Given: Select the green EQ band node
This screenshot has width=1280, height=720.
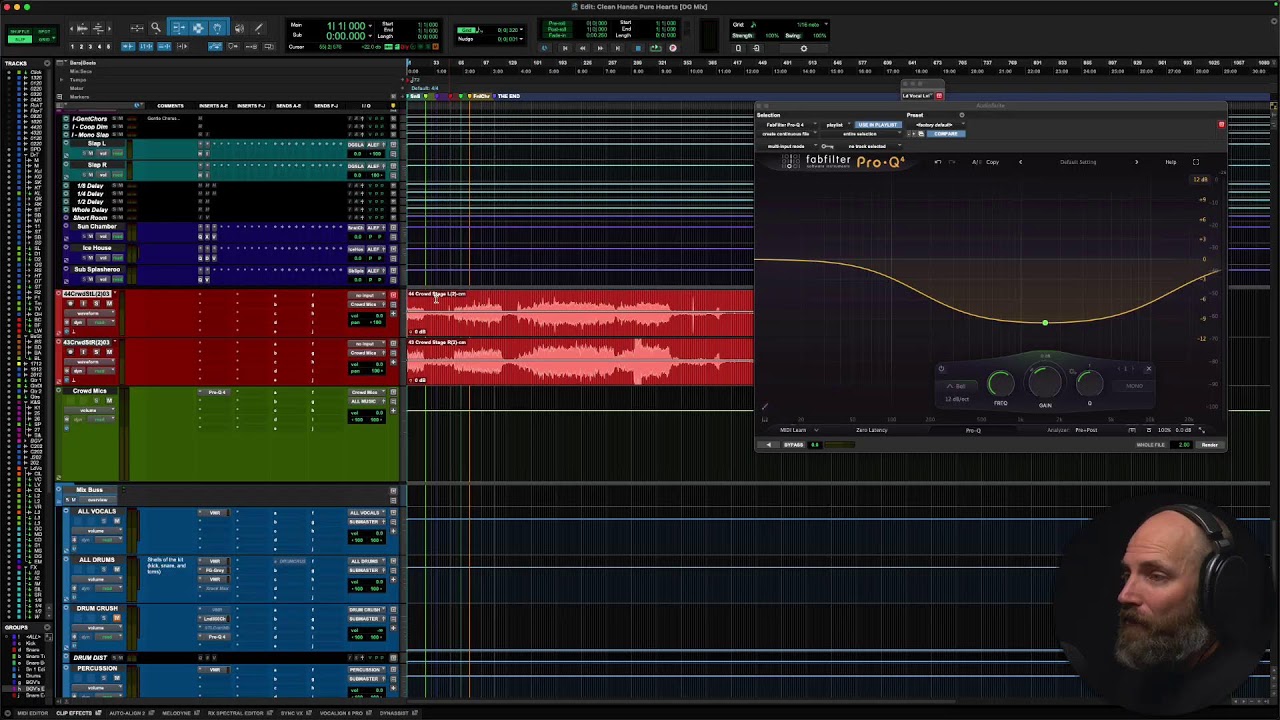Looking at the screenshot, I should click(1045, 323).
